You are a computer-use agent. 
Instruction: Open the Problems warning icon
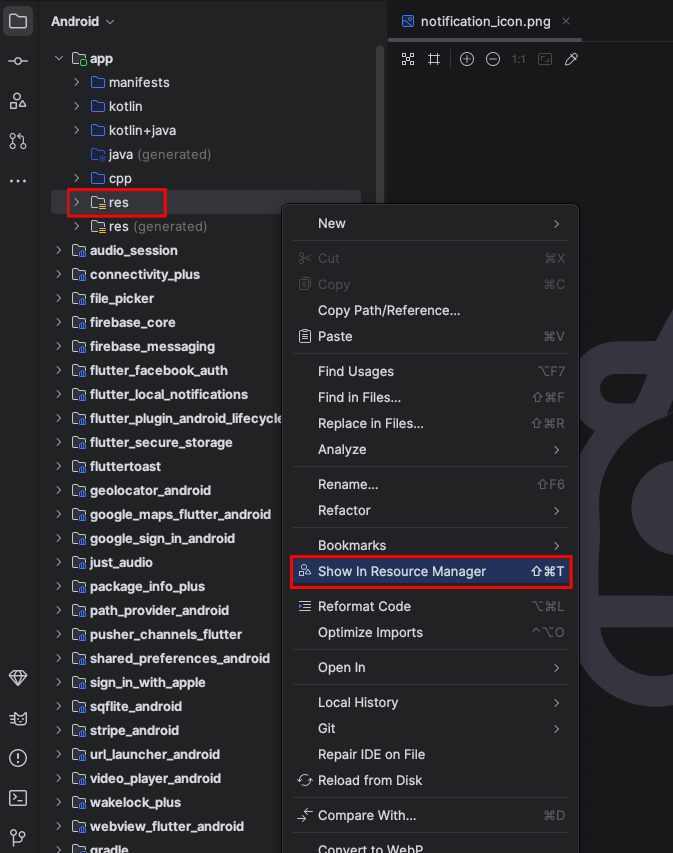pyautogui.click(x=18, y=758)
